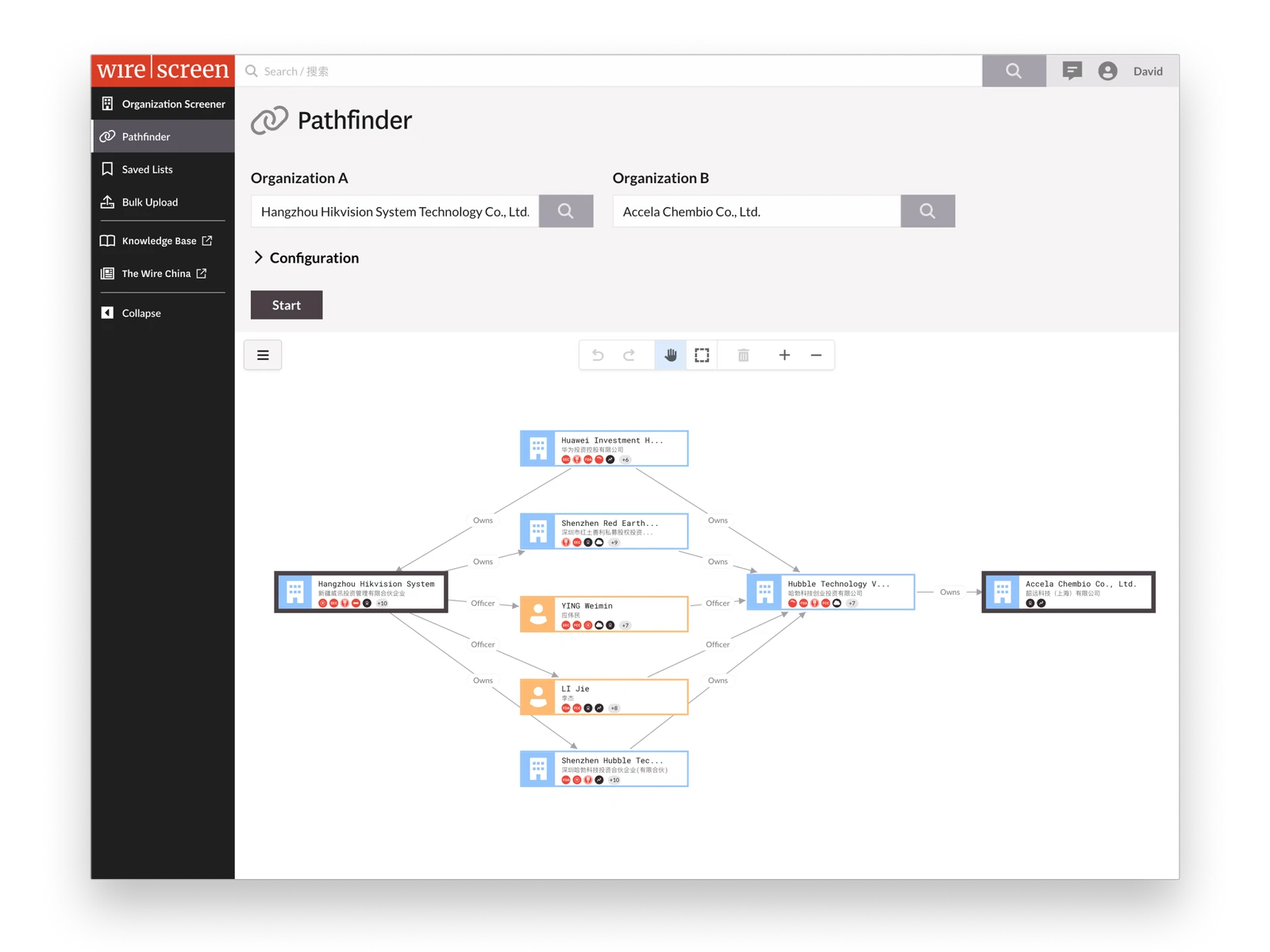Click the building icon on Huawei Investment node
1270x952 pixels.
(x=538, y=448)
